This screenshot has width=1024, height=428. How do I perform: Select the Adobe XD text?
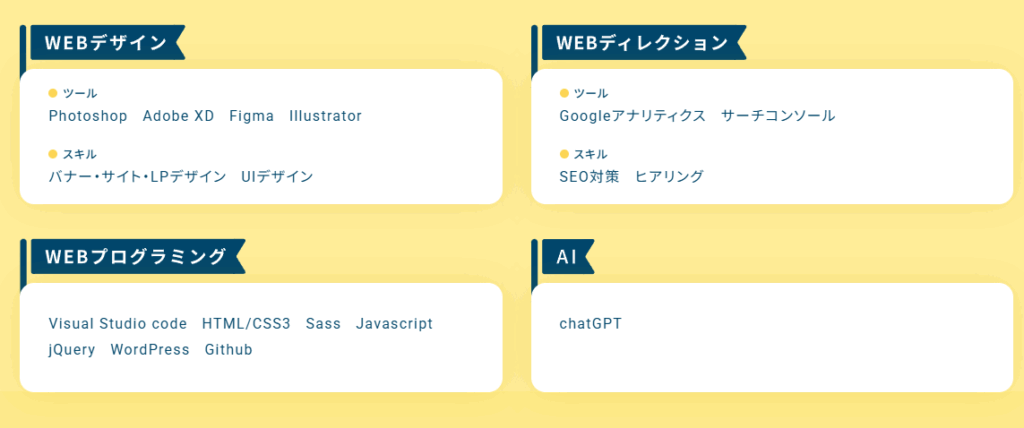tap(178, 116)
